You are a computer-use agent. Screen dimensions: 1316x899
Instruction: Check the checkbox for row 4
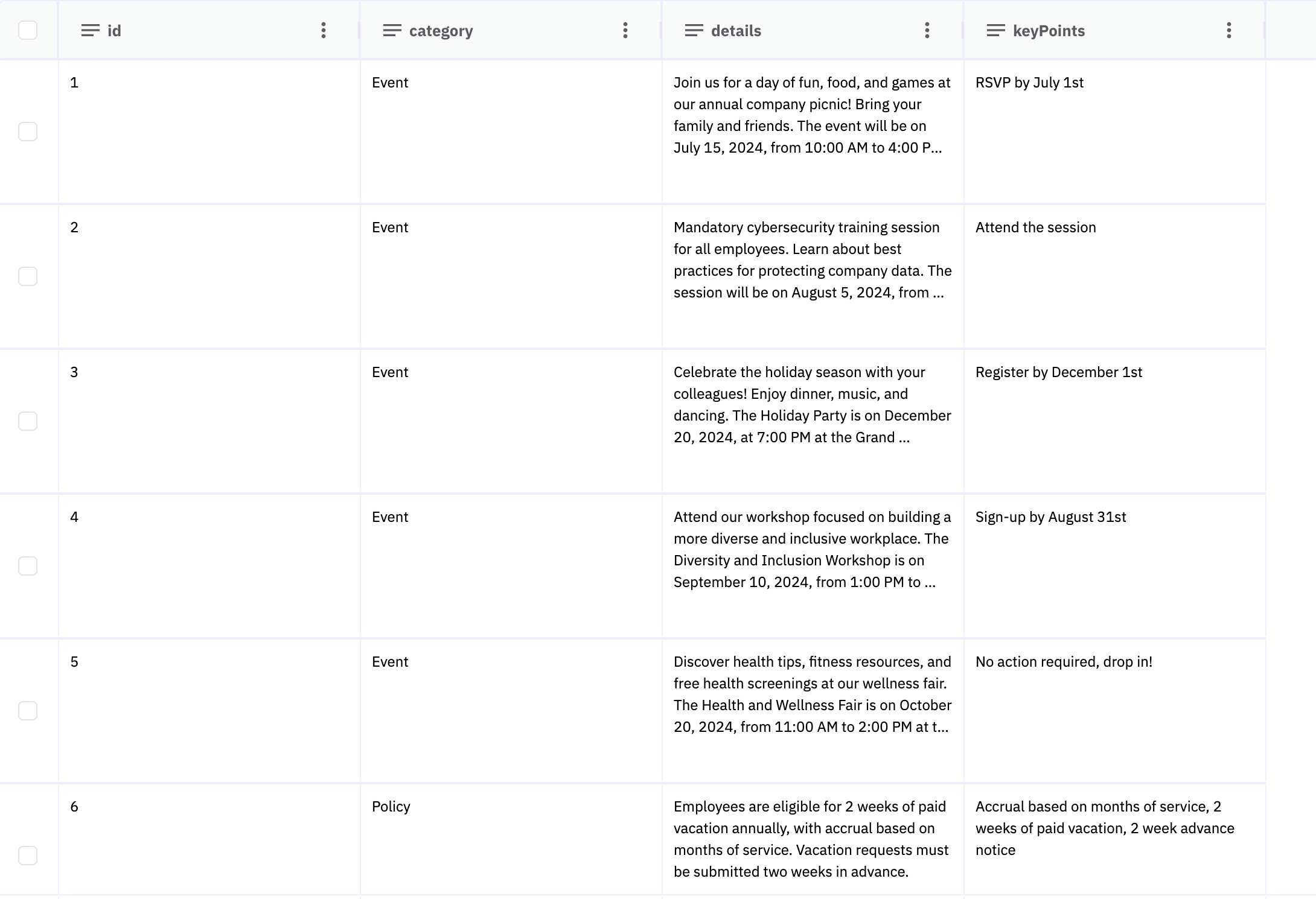point(28,567)
